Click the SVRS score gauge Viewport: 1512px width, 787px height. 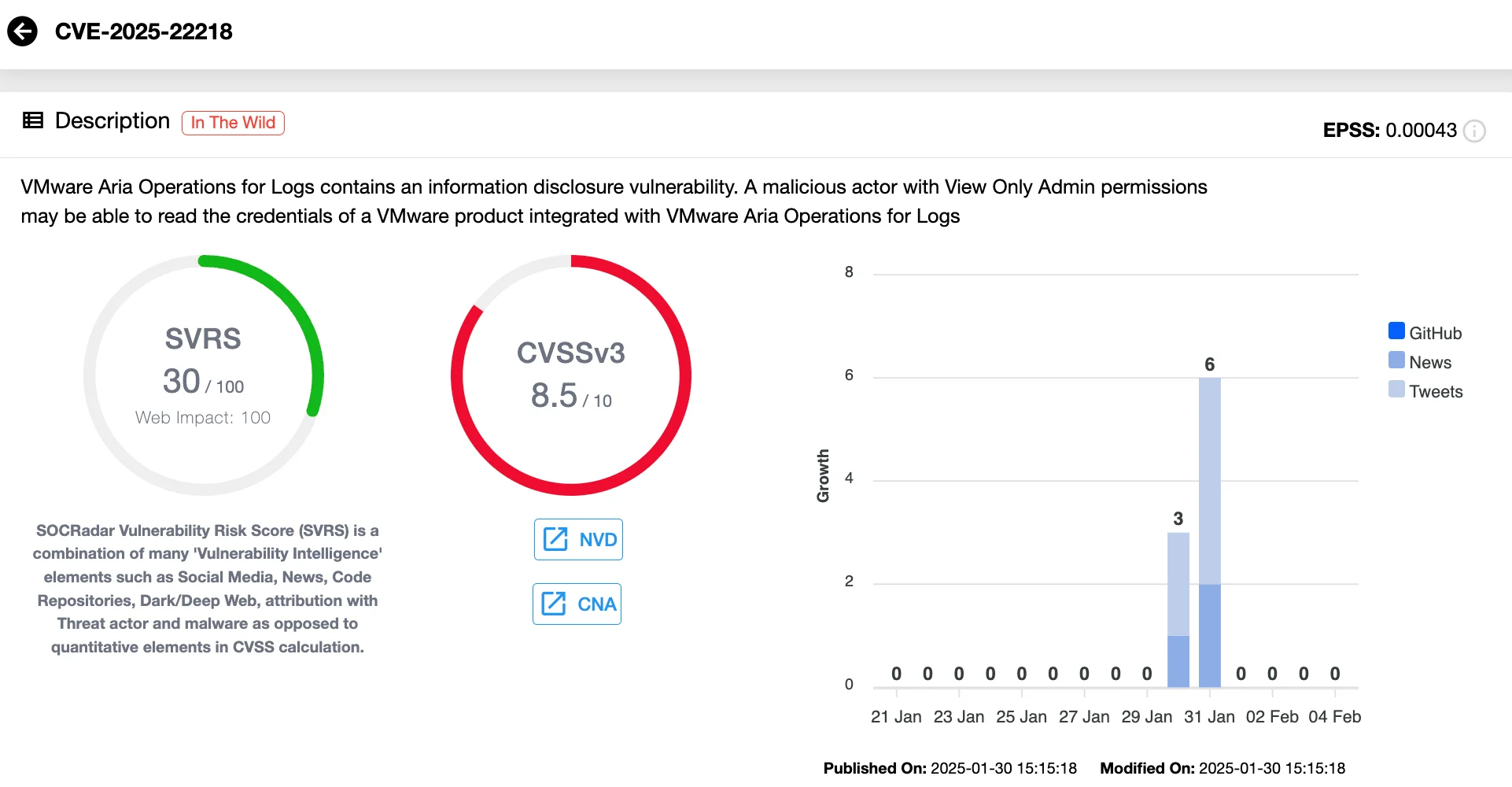click(204, 375)
